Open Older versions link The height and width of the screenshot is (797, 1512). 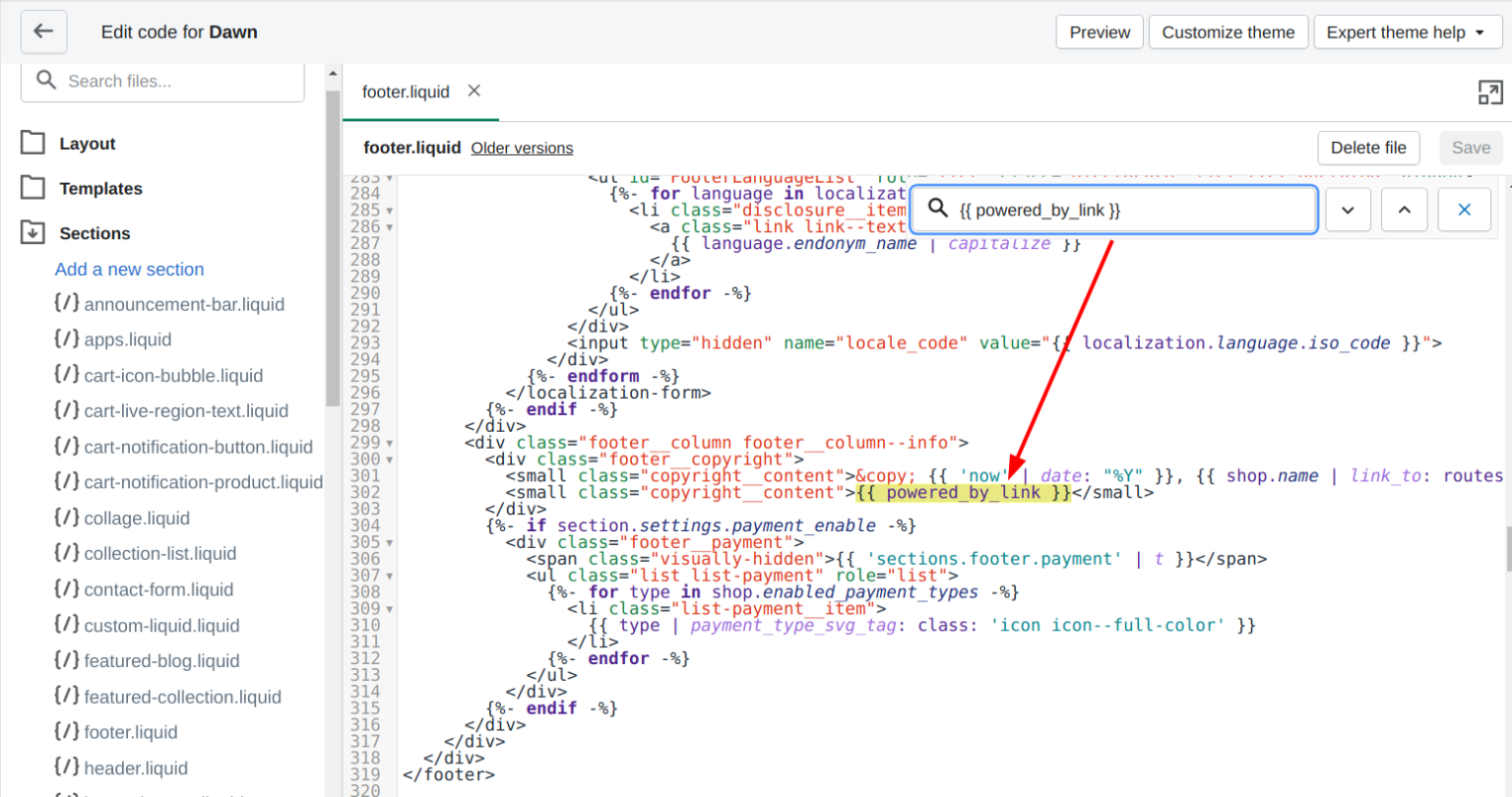pos(522,148)
